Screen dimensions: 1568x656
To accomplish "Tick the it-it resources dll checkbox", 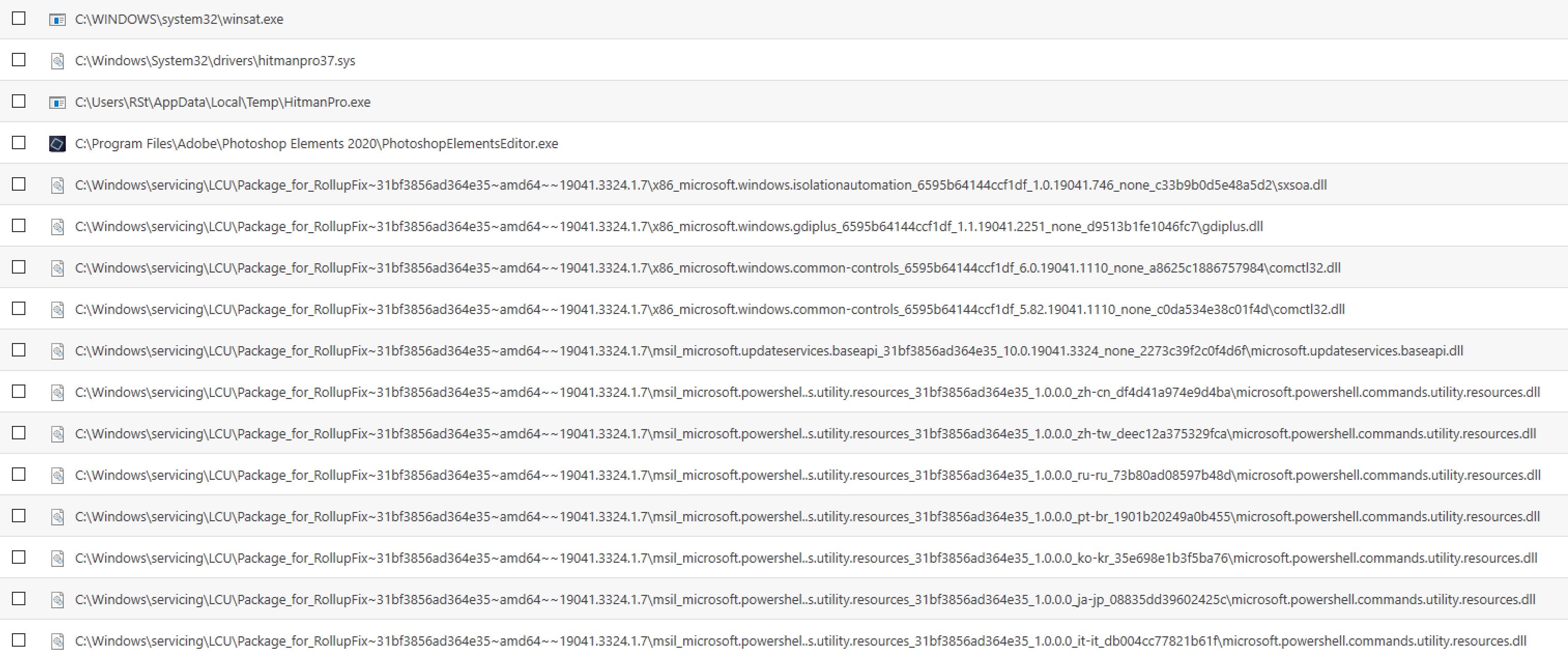I will [19, 639].
